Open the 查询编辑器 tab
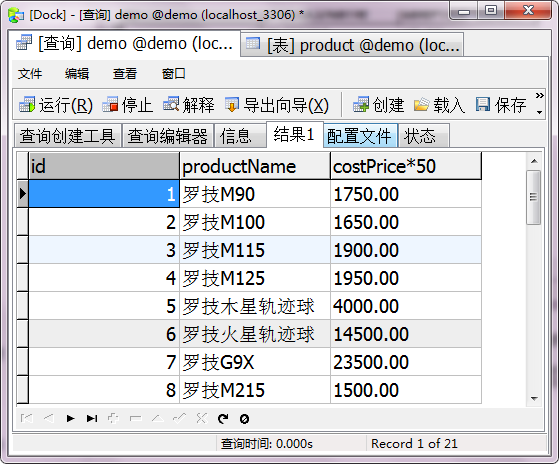 tap(168, 136)
